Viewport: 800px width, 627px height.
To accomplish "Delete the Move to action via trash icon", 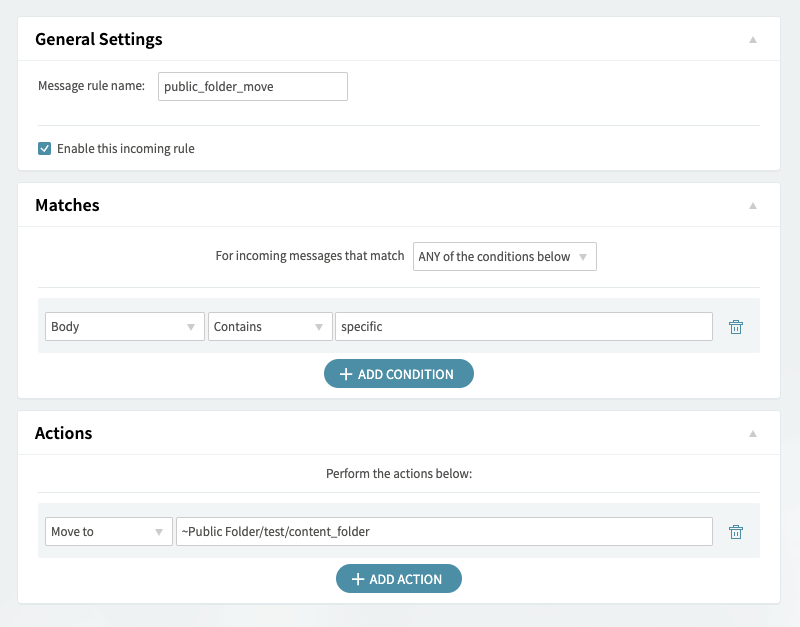I will click(x=736, y=531).
